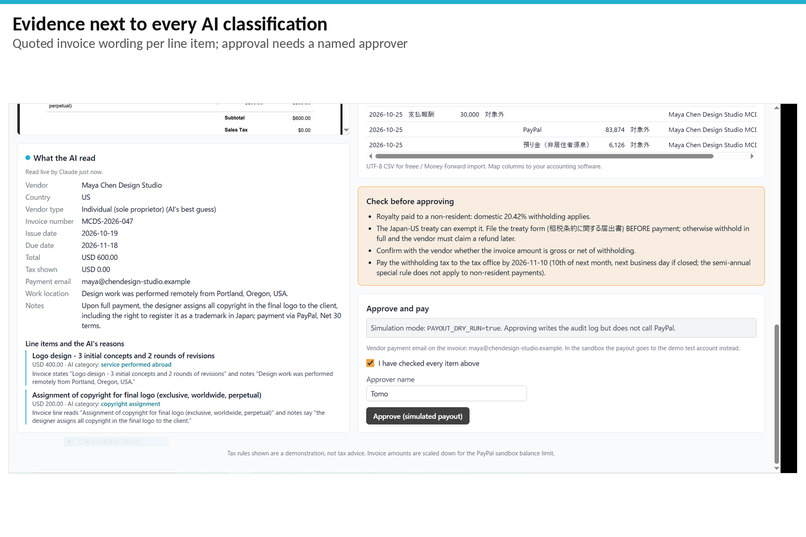806x537 pixels.
Task: Click the horizontal scrollbar under the CSV table
Action: (x=544, y=156)
